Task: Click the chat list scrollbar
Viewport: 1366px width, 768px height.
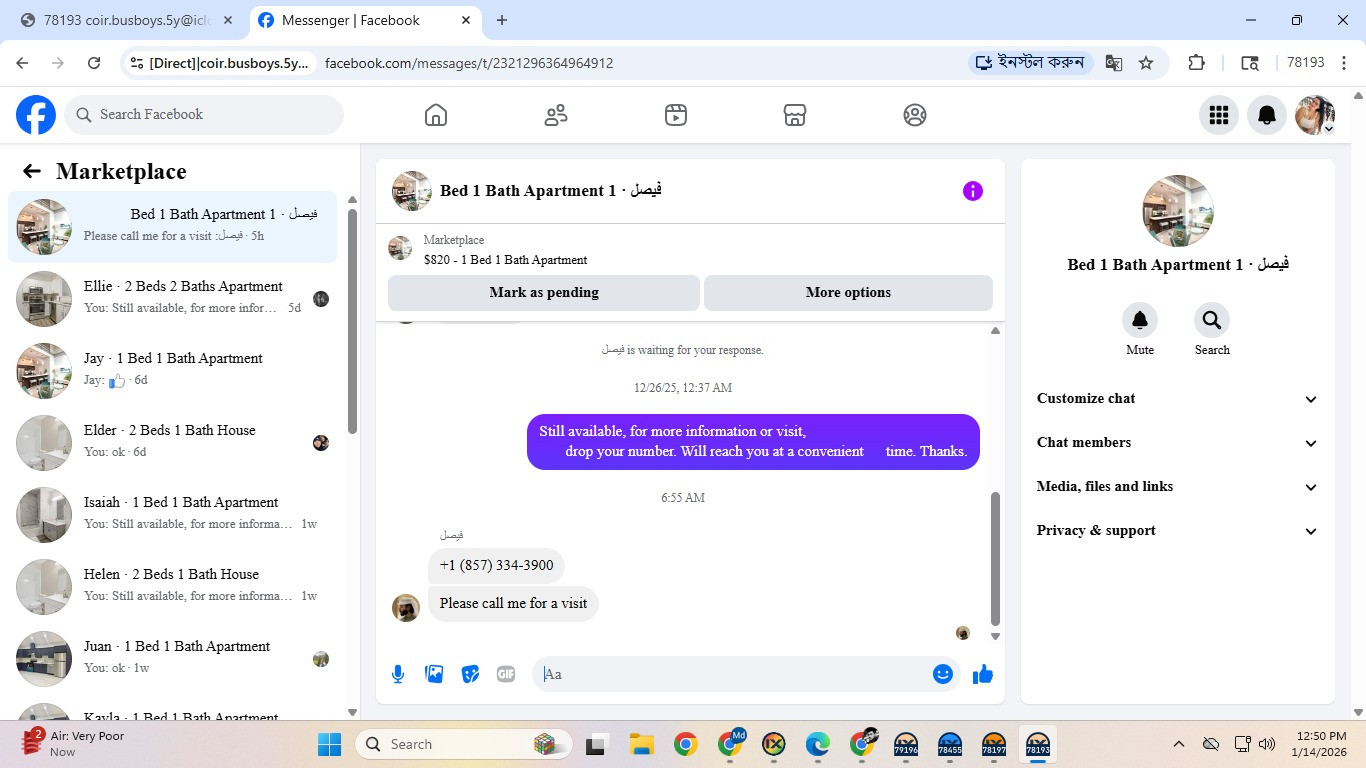Action: pos(352,320)
